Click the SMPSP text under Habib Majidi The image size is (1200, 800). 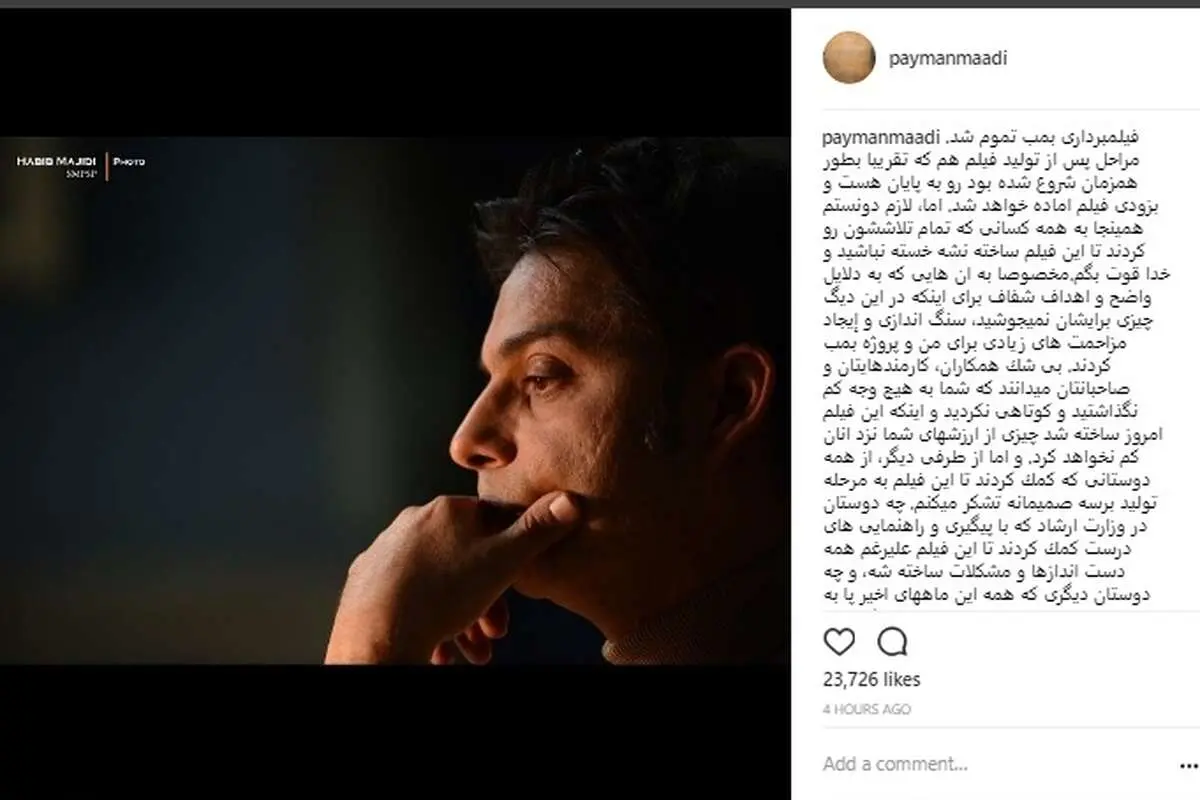81,175
